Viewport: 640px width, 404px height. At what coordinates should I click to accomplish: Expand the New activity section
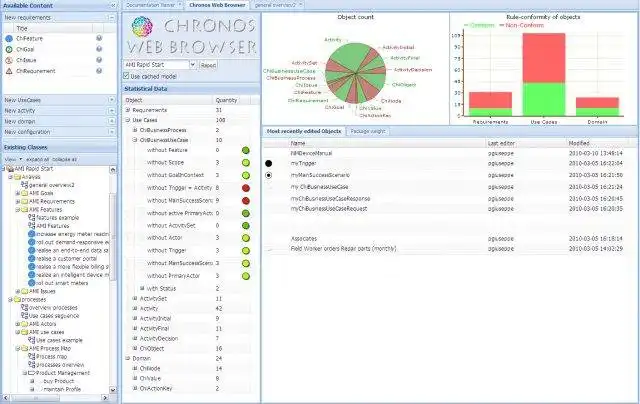(x=111, y=111)
